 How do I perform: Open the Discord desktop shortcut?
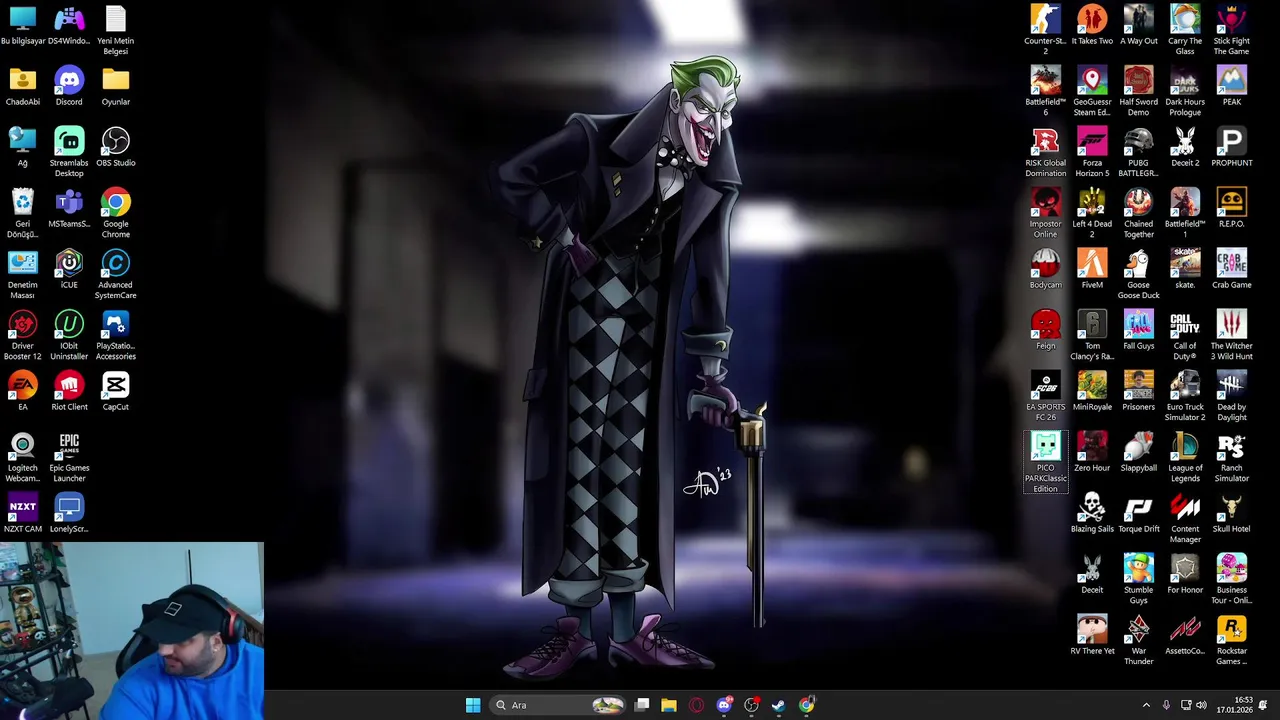click(69, 86)
